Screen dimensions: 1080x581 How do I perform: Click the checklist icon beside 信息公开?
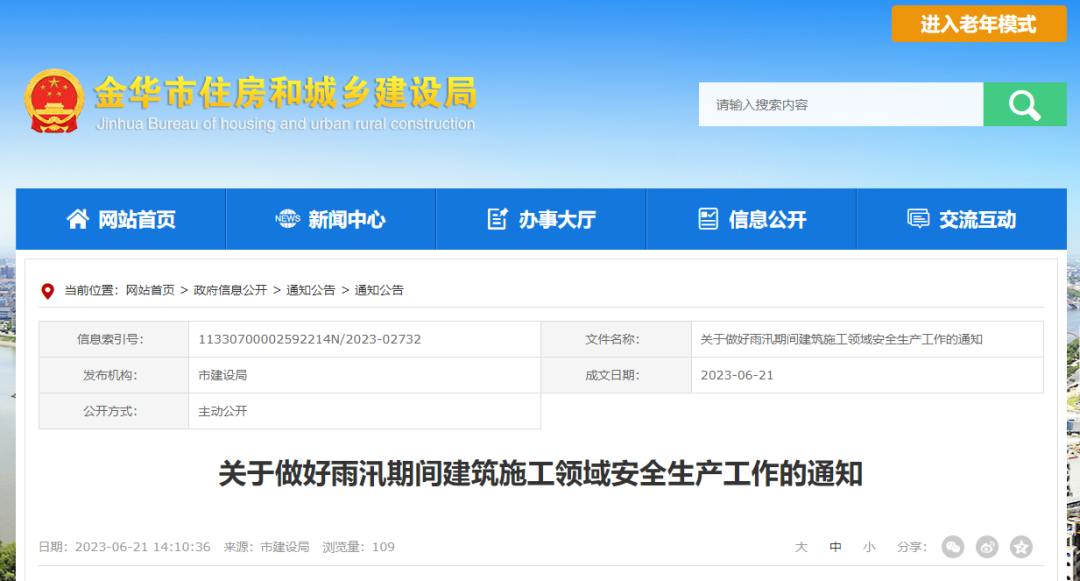coord(708,219)
